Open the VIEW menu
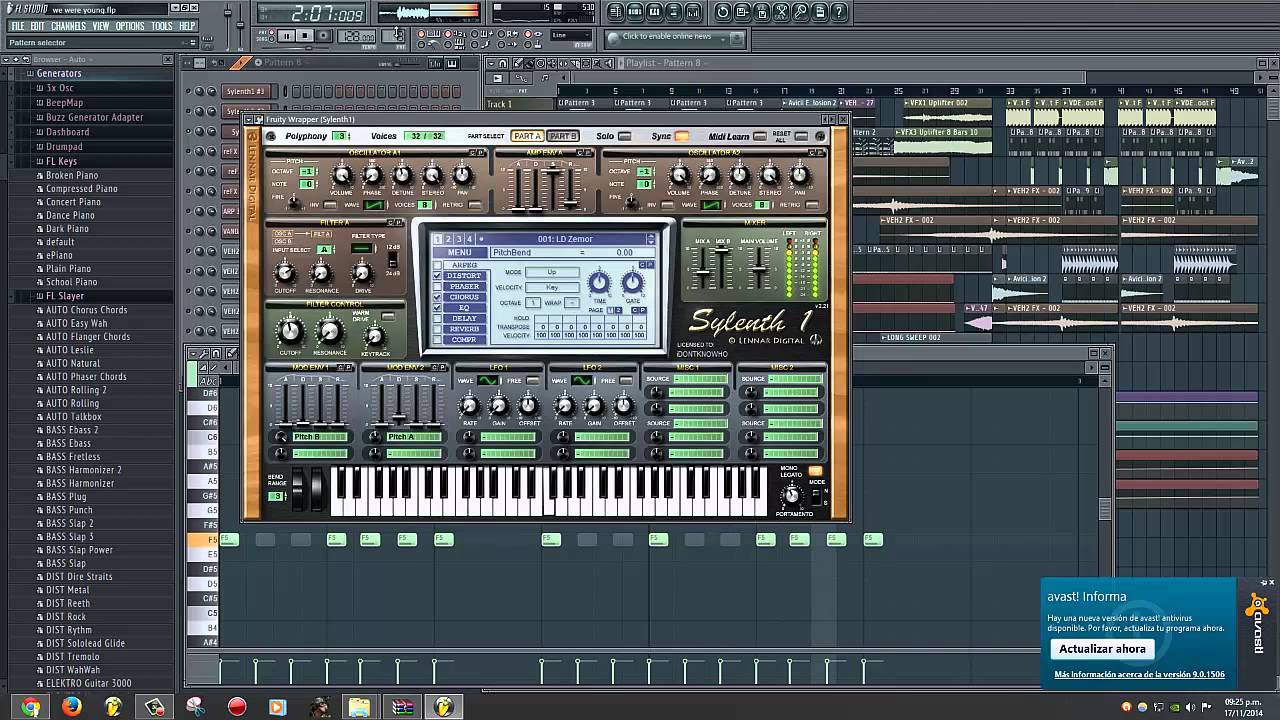 point(101,26)
